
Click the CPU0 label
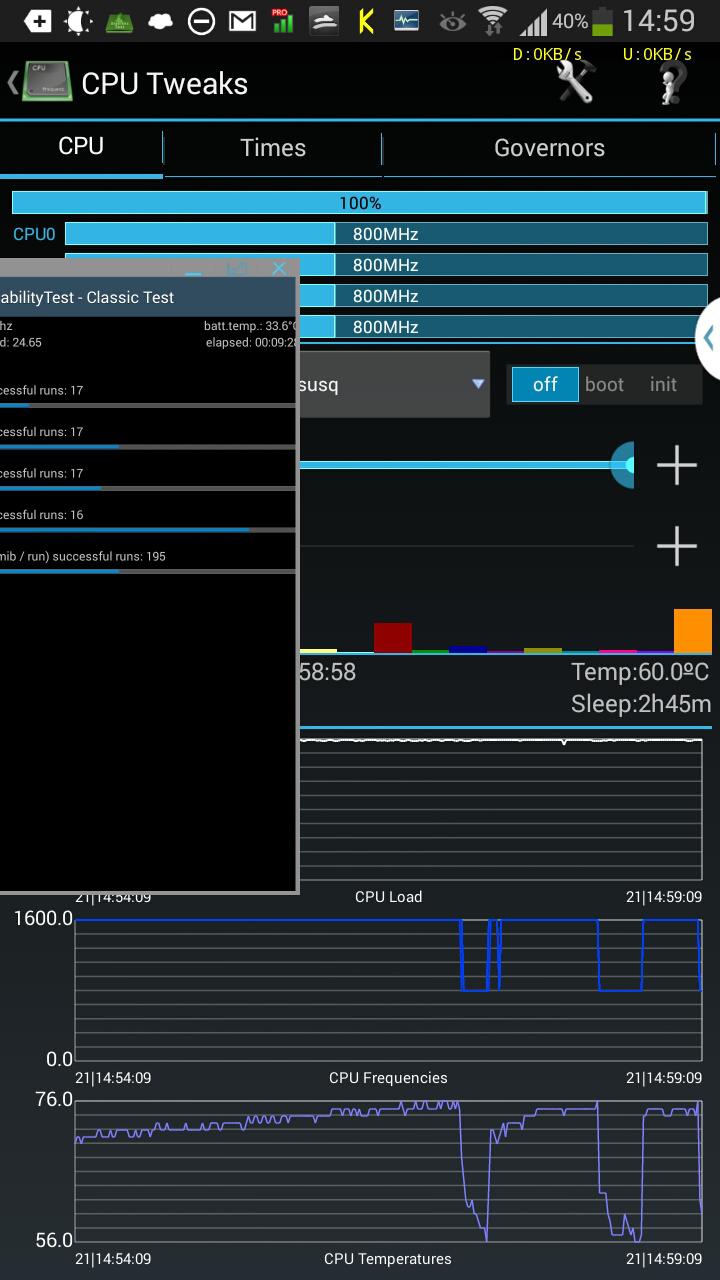pyautogui.click(x=34, y=234)
